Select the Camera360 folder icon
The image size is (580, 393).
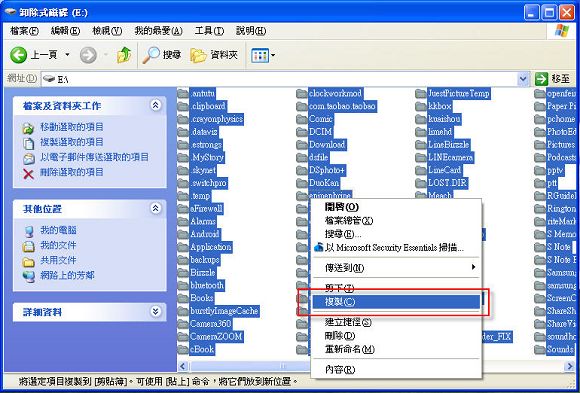[183, 324]
